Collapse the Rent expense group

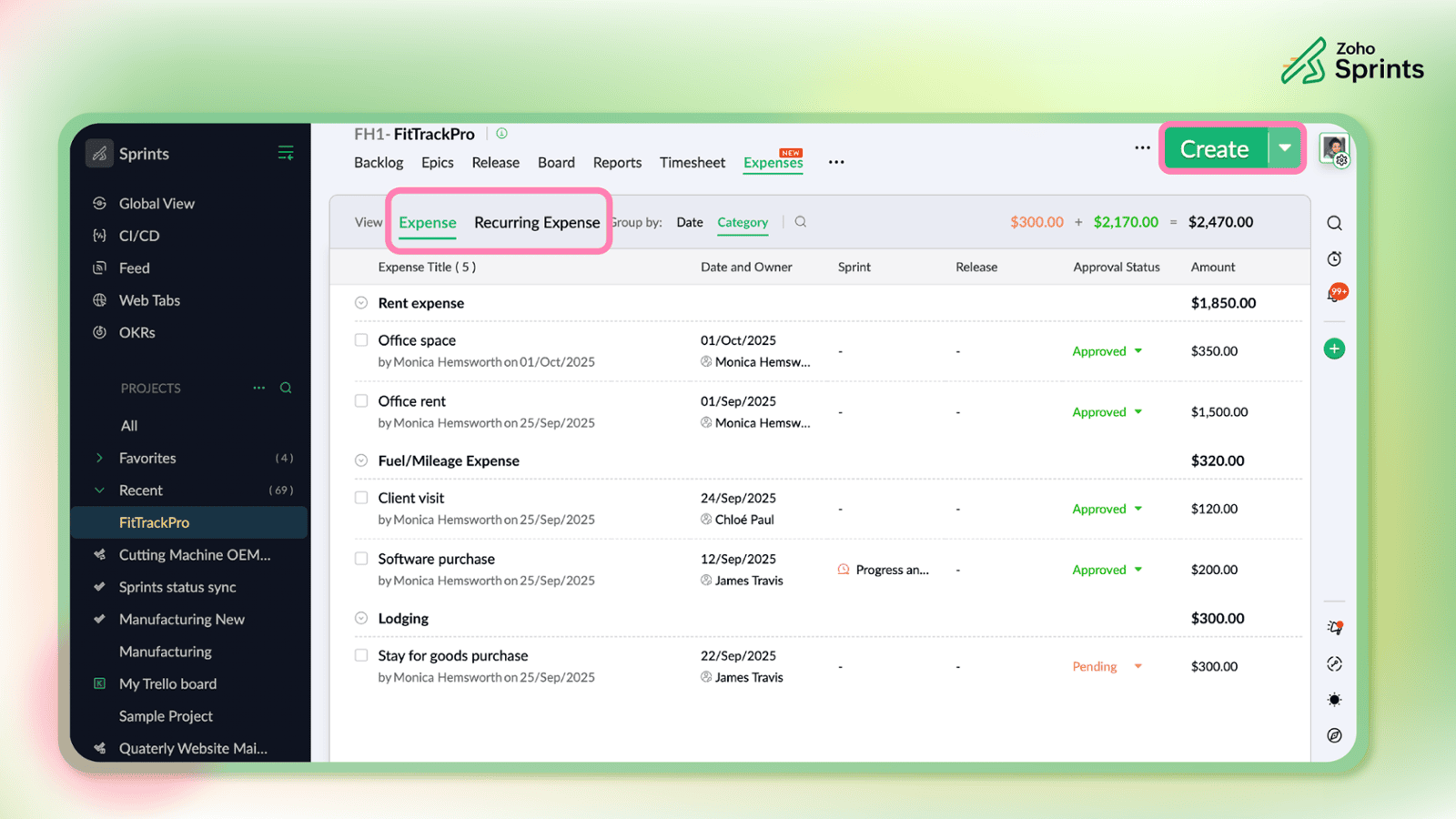click(361, 303)
